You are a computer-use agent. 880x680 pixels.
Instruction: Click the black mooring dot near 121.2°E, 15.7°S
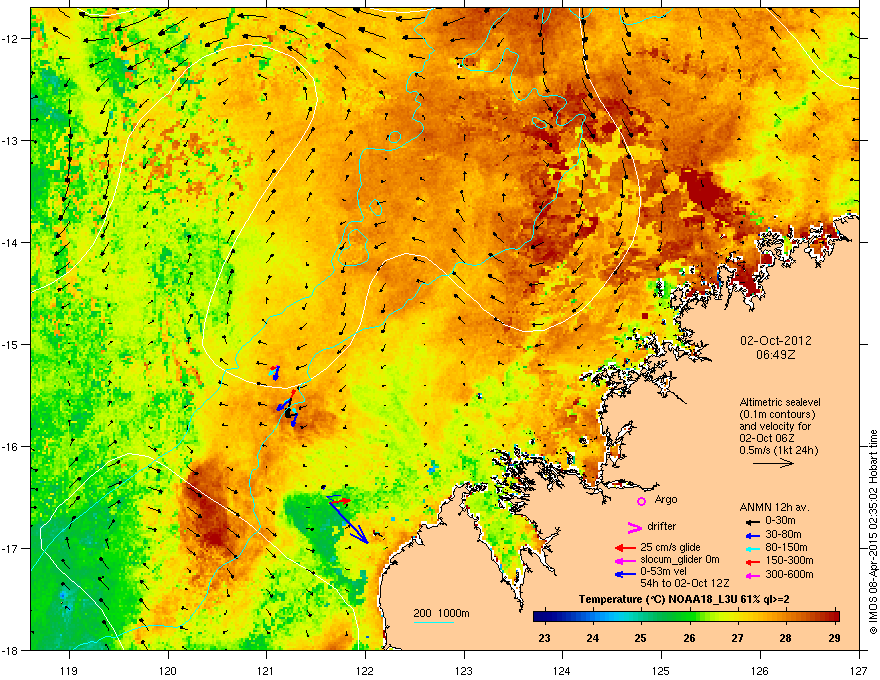288,413
